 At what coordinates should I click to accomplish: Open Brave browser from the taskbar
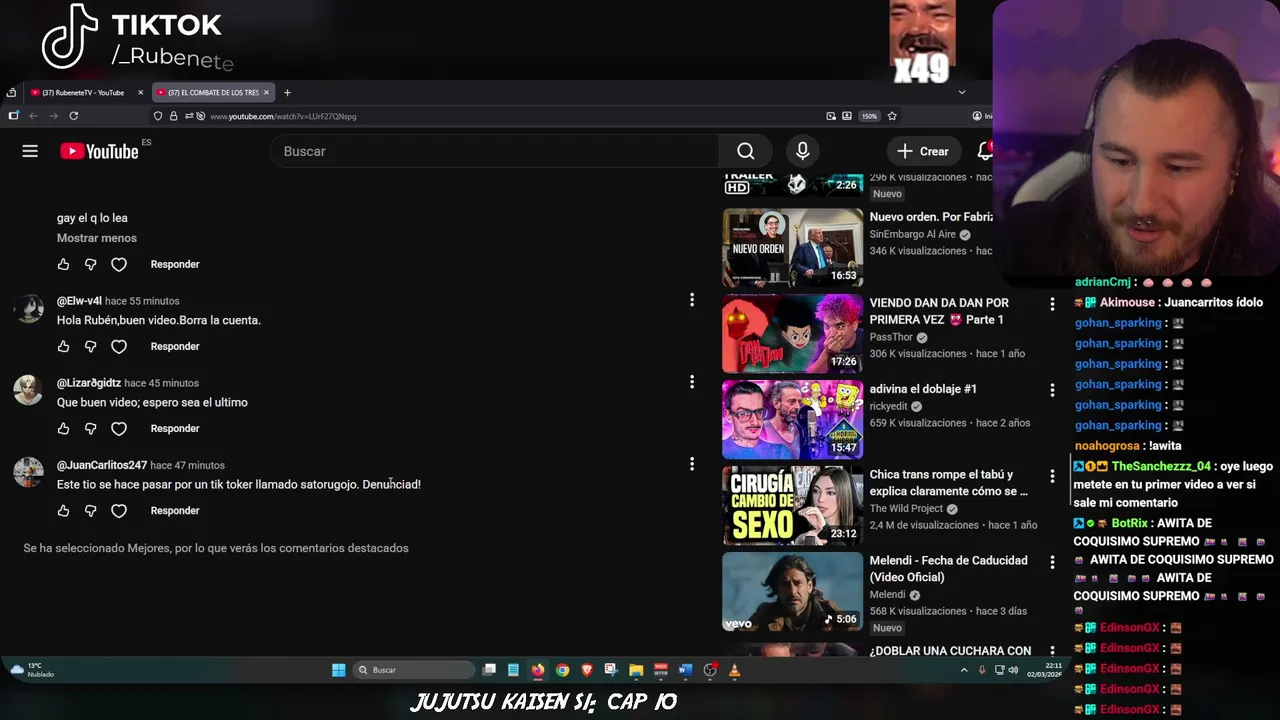point(587,670)
